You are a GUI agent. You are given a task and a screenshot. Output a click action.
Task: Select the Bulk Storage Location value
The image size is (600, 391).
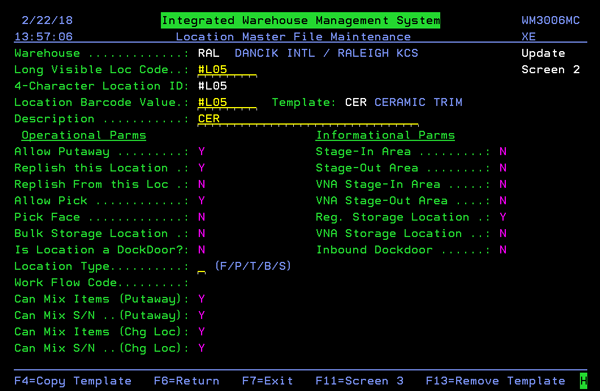tap(202, 233)
